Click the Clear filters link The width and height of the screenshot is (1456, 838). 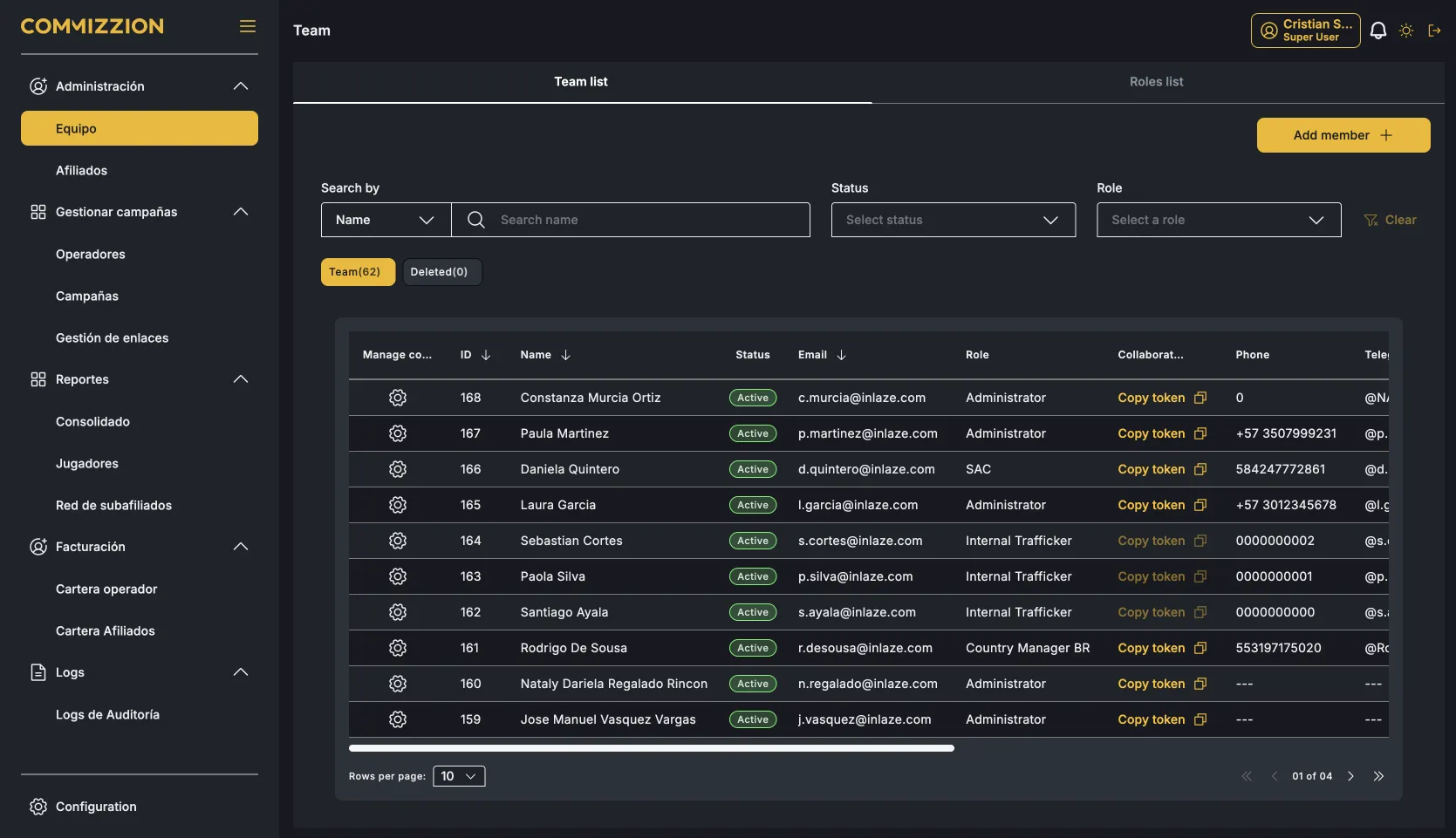pyautogui.click(x=1390, y=220)
